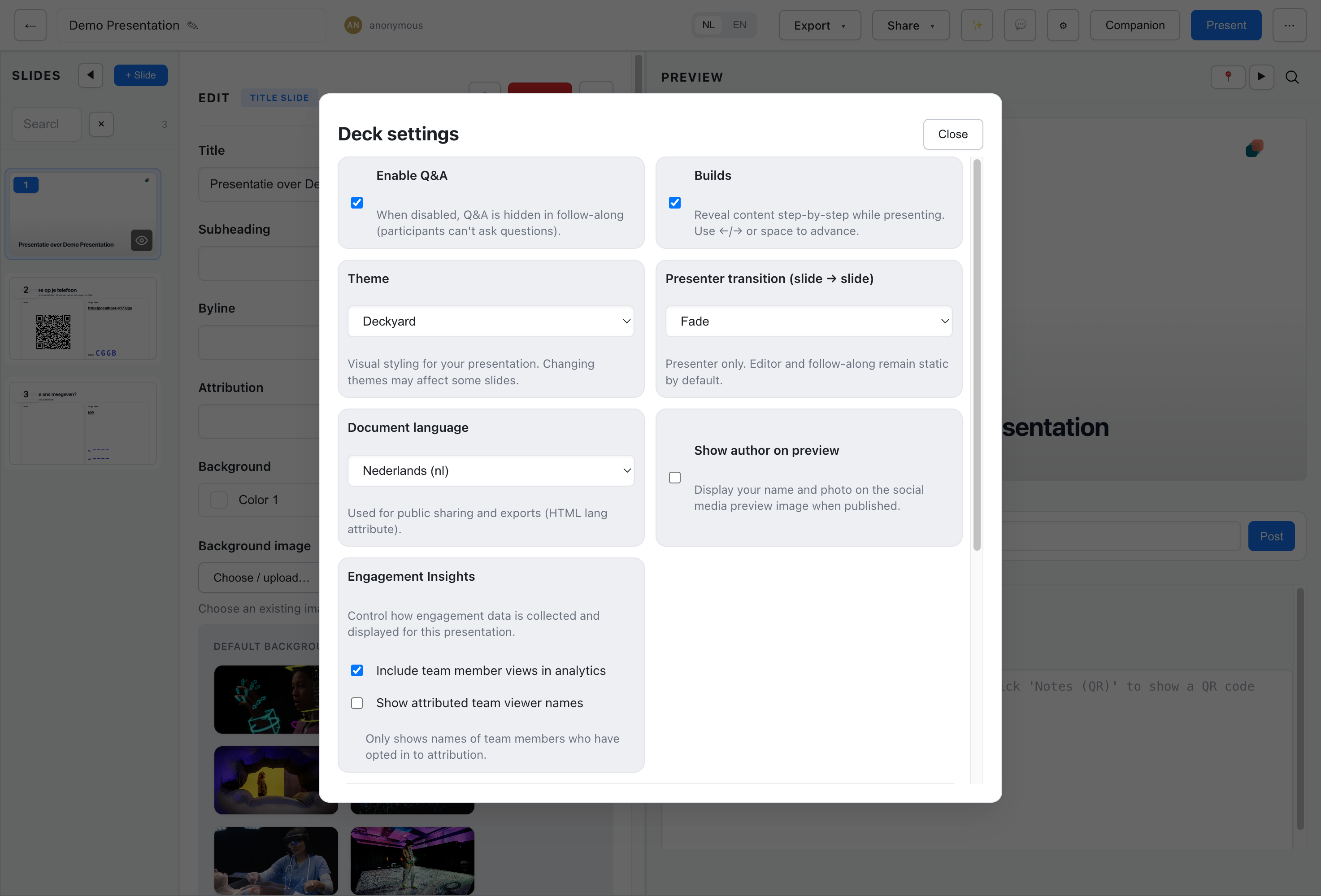Image resolution: width=1321 pixels, height=896 pixels.
Task: Click the magnifier icon in Preview
Action: [1291, 77]
